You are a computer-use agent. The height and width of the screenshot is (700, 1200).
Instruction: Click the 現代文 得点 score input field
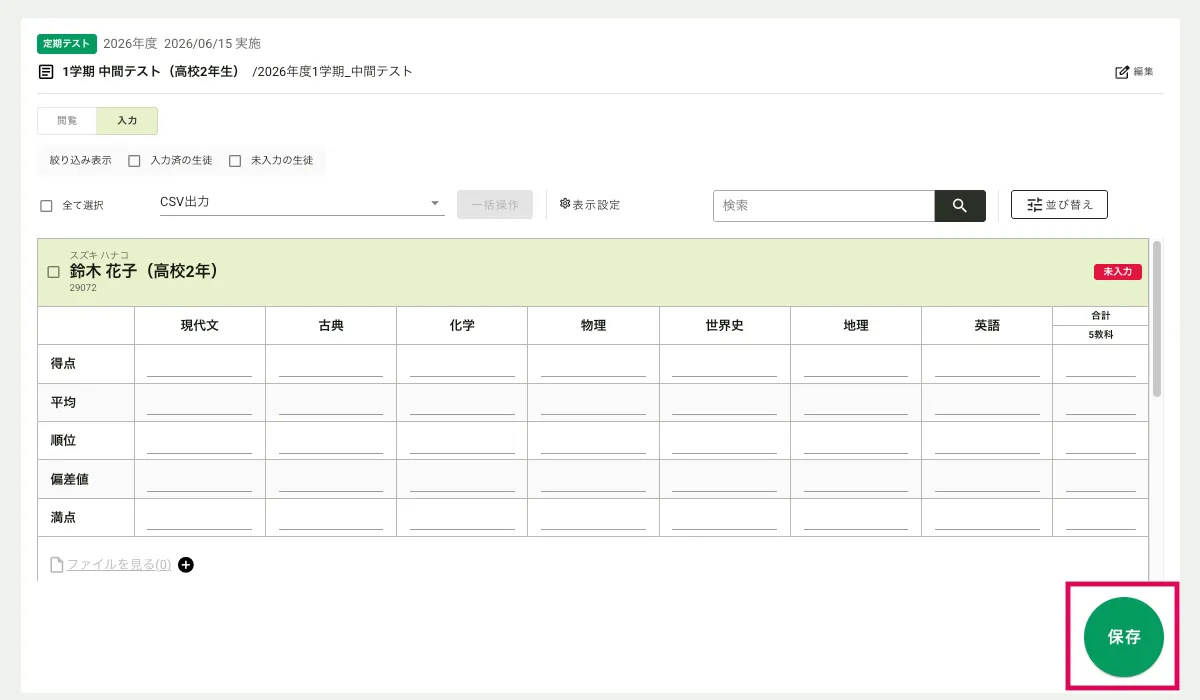(199, 364)
